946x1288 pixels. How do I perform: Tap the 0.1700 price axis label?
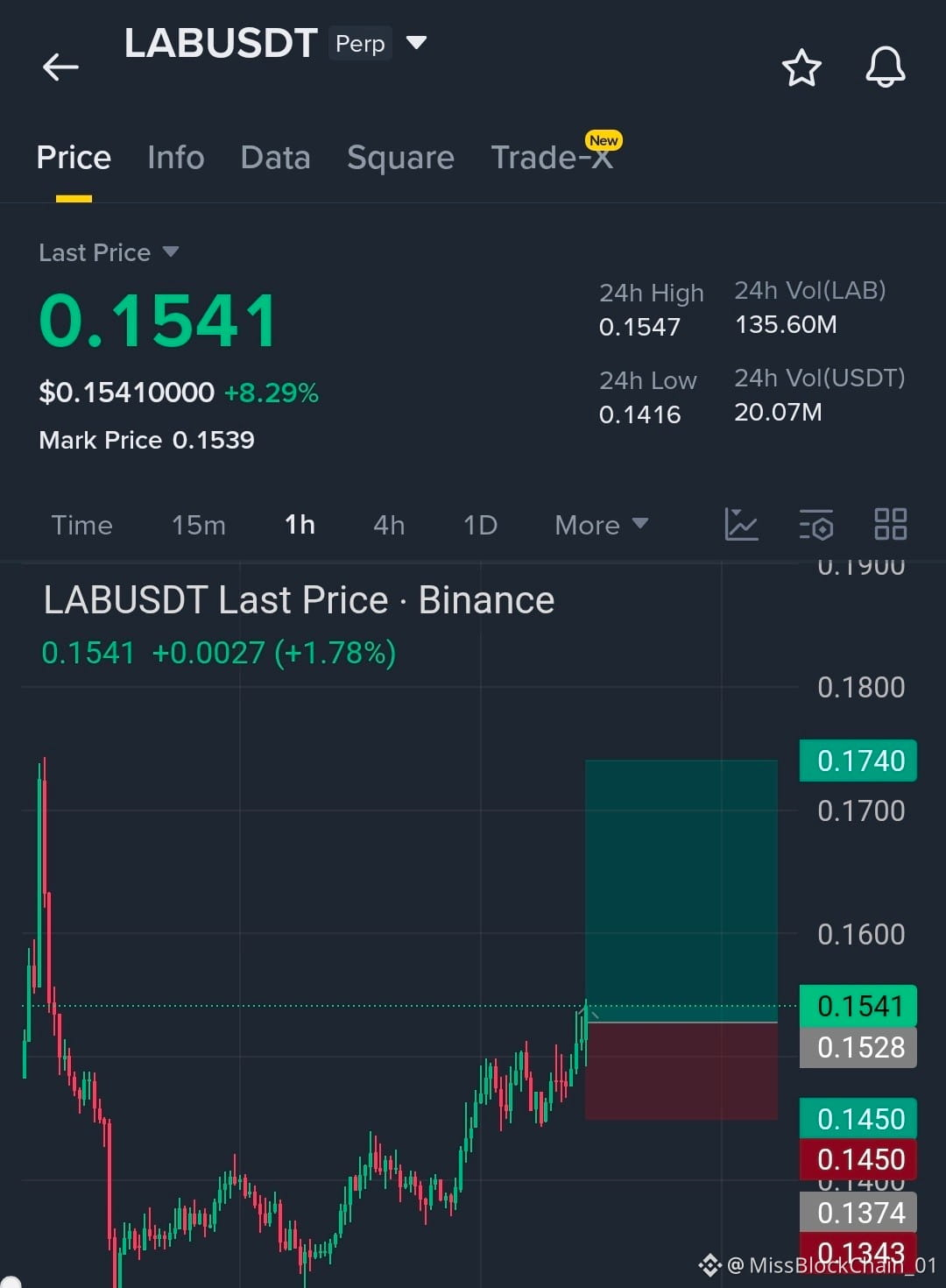(x=861, y=811)
